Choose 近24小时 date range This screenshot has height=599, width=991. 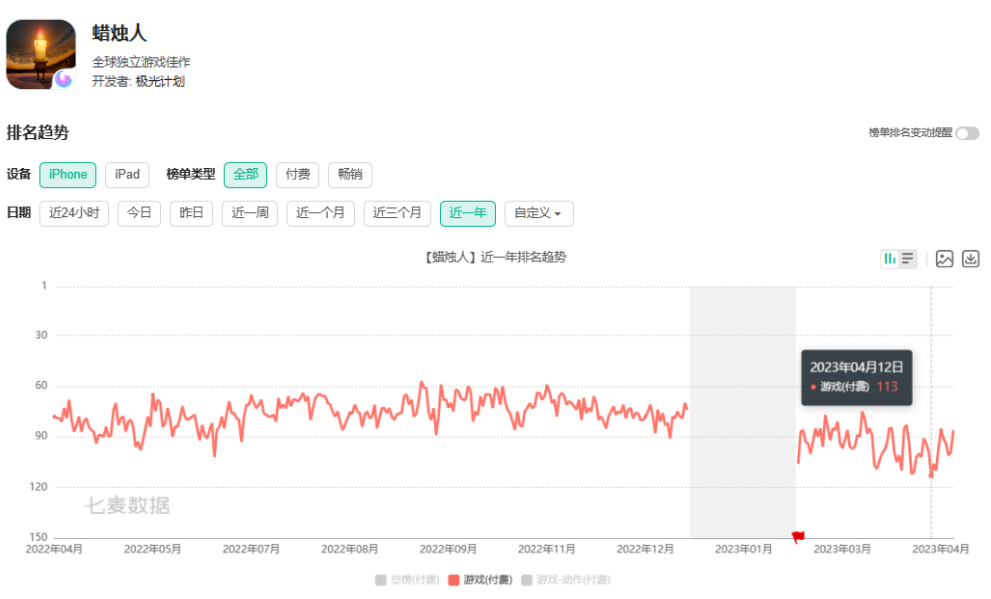click(x=74, y=214)
